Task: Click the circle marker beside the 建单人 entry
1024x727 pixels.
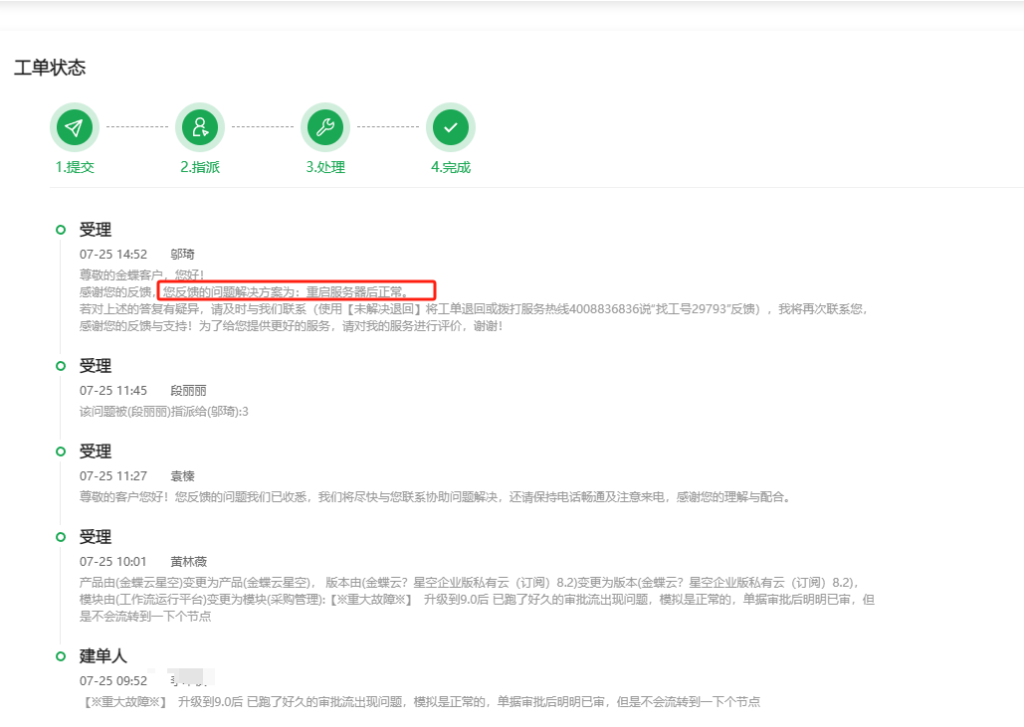Action: click(x=62, y=655)
